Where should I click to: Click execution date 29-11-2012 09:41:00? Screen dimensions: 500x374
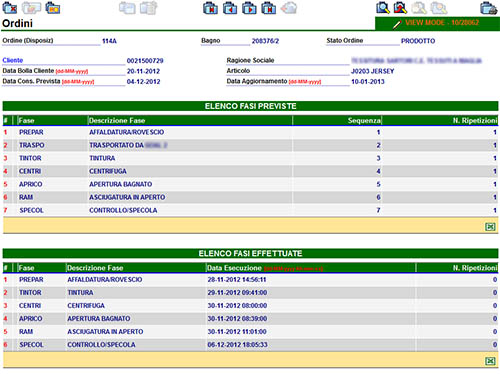point(237,293)
